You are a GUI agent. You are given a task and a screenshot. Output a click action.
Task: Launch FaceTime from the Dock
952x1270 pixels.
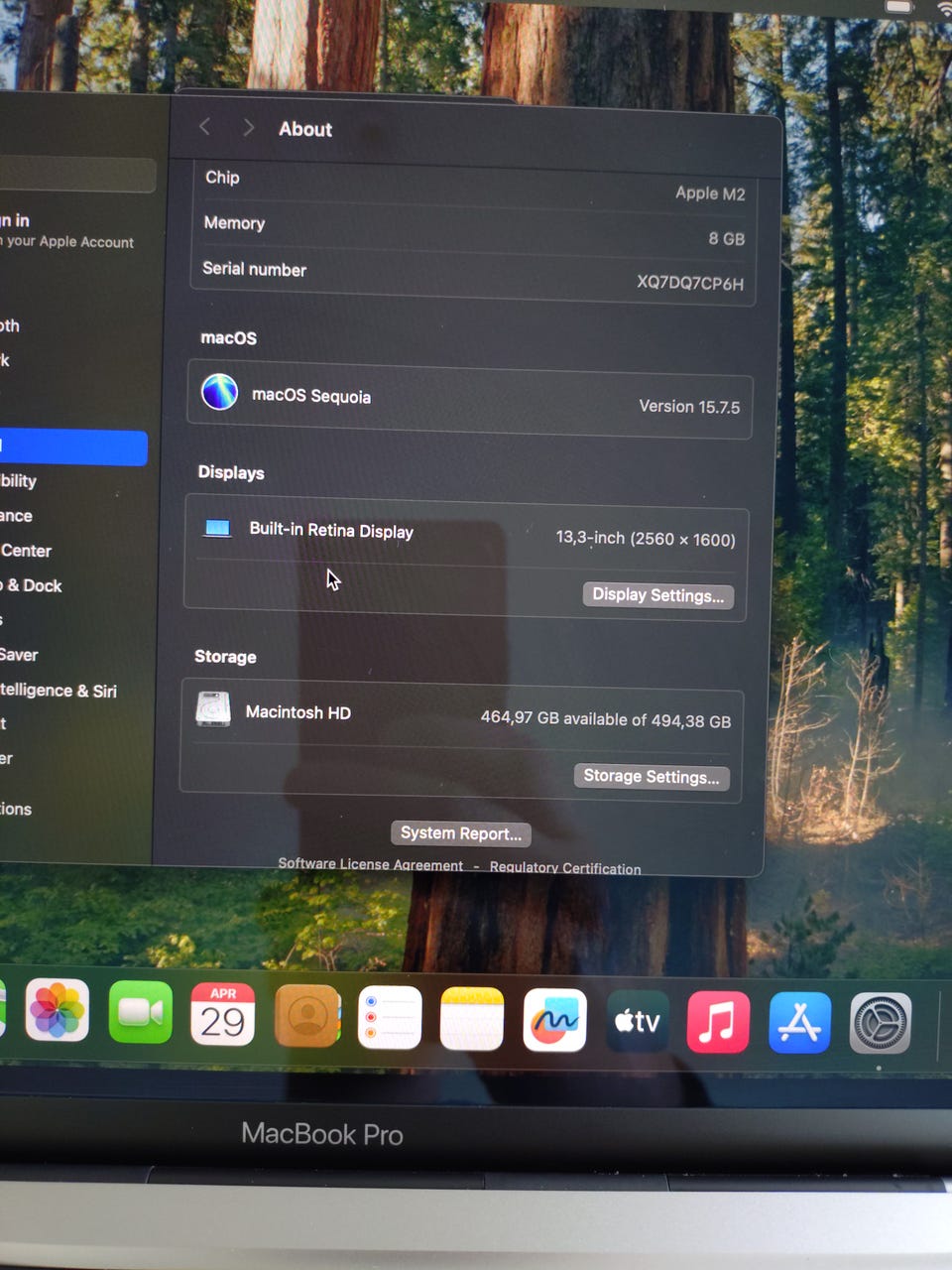point(140,1012)
